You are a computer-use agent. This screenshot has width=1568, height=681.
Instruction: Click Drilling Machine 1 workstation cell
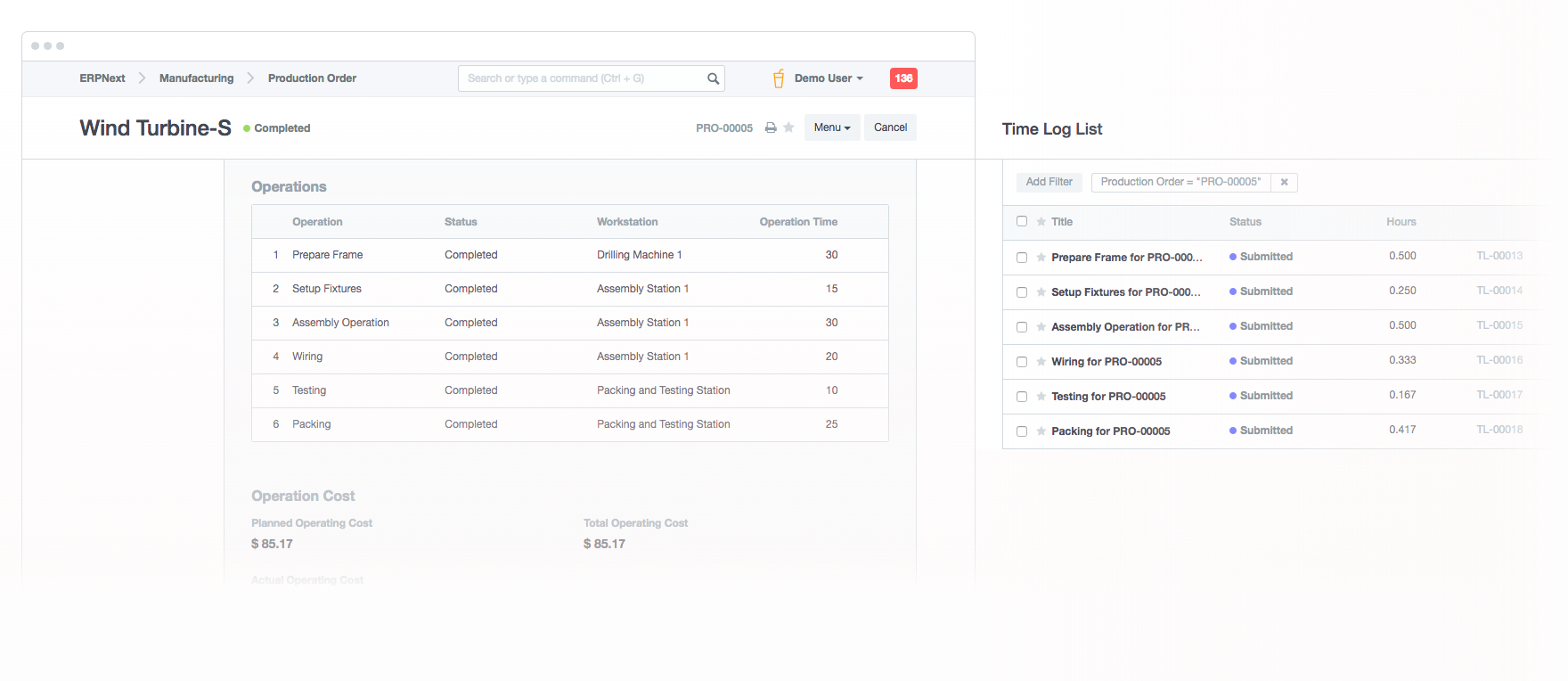639,255
